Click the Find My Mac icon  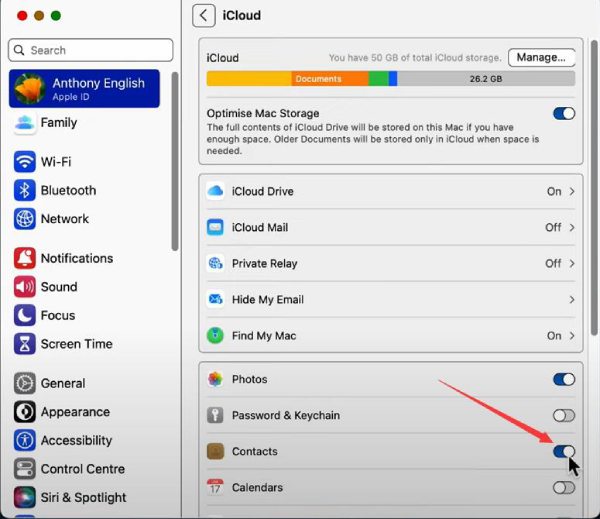tap(215, 336)
